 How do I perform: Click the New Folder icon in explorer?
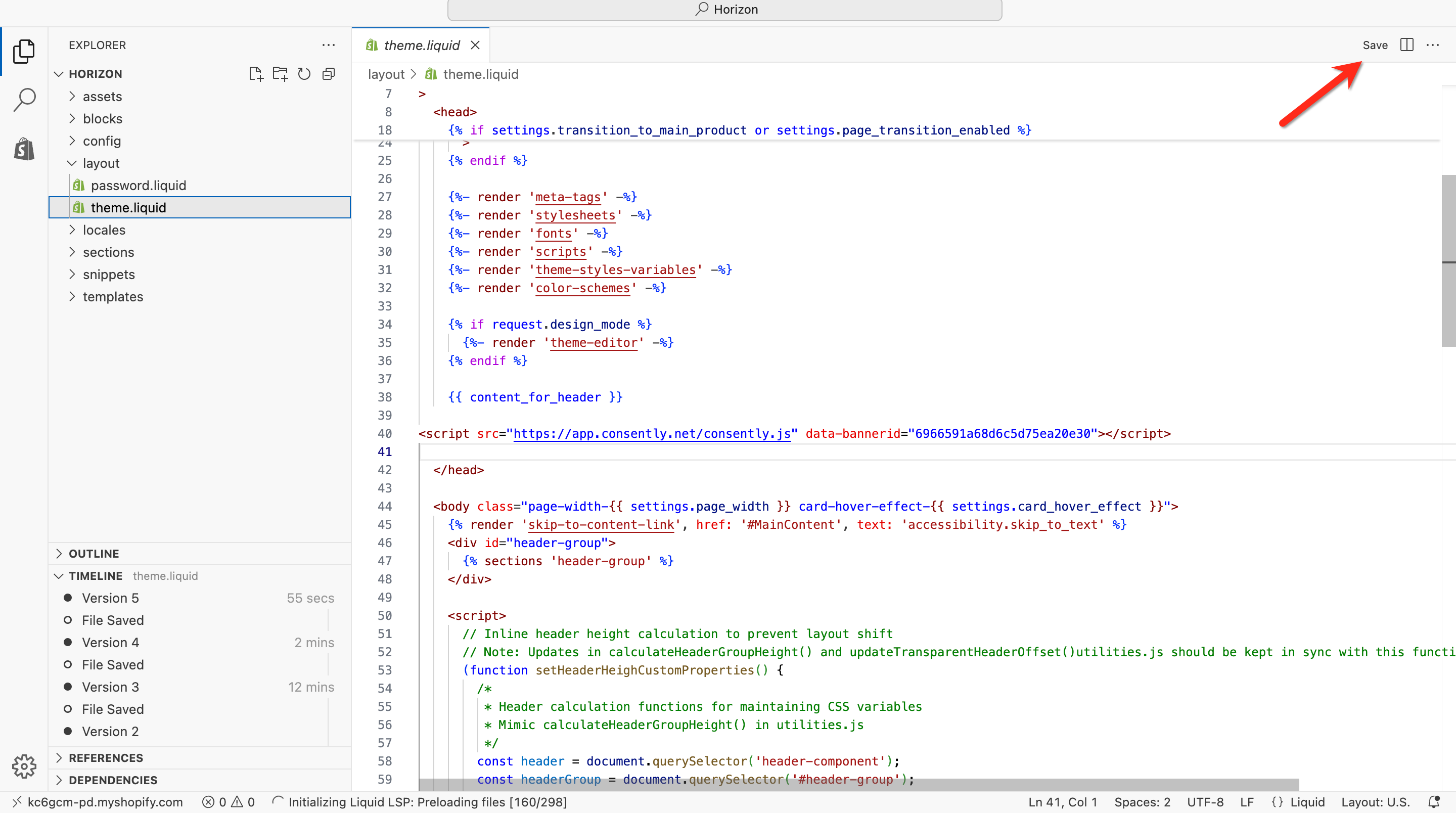tap(280, 74)
